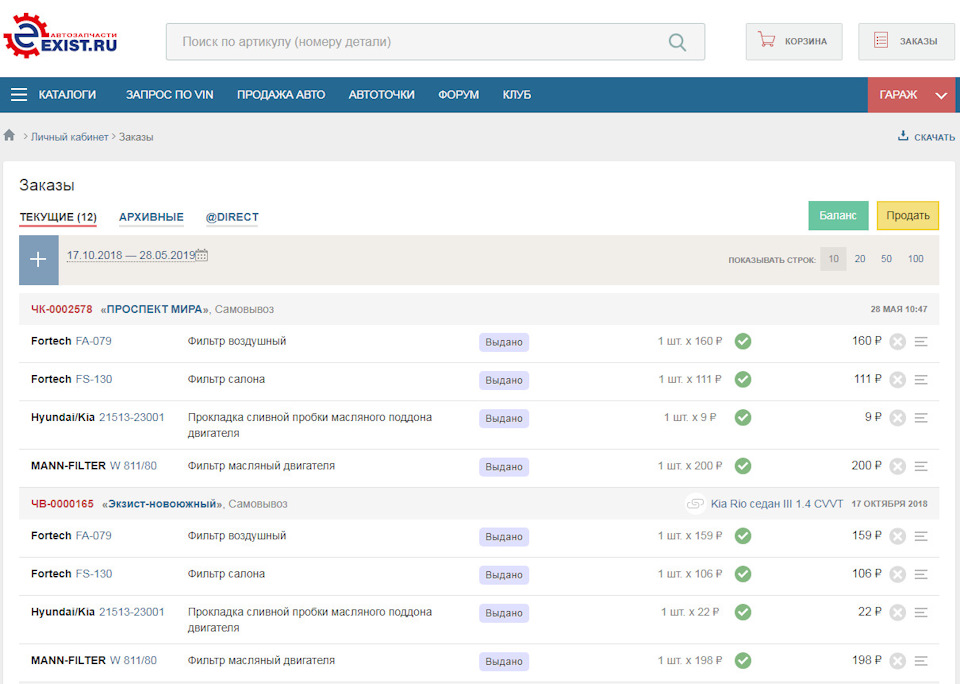Open row menu icon for 106 ₽ item
960x684 pixels.
921,574
